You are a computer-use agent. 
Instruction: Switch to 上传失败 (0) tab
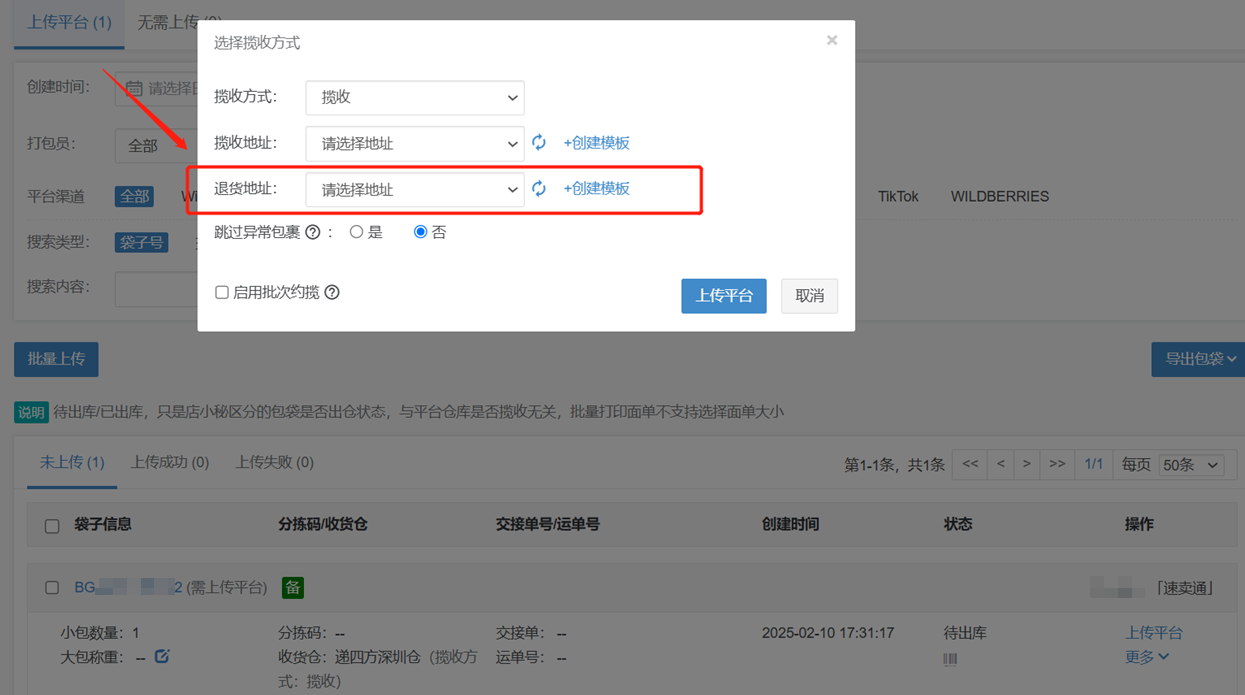274,462
